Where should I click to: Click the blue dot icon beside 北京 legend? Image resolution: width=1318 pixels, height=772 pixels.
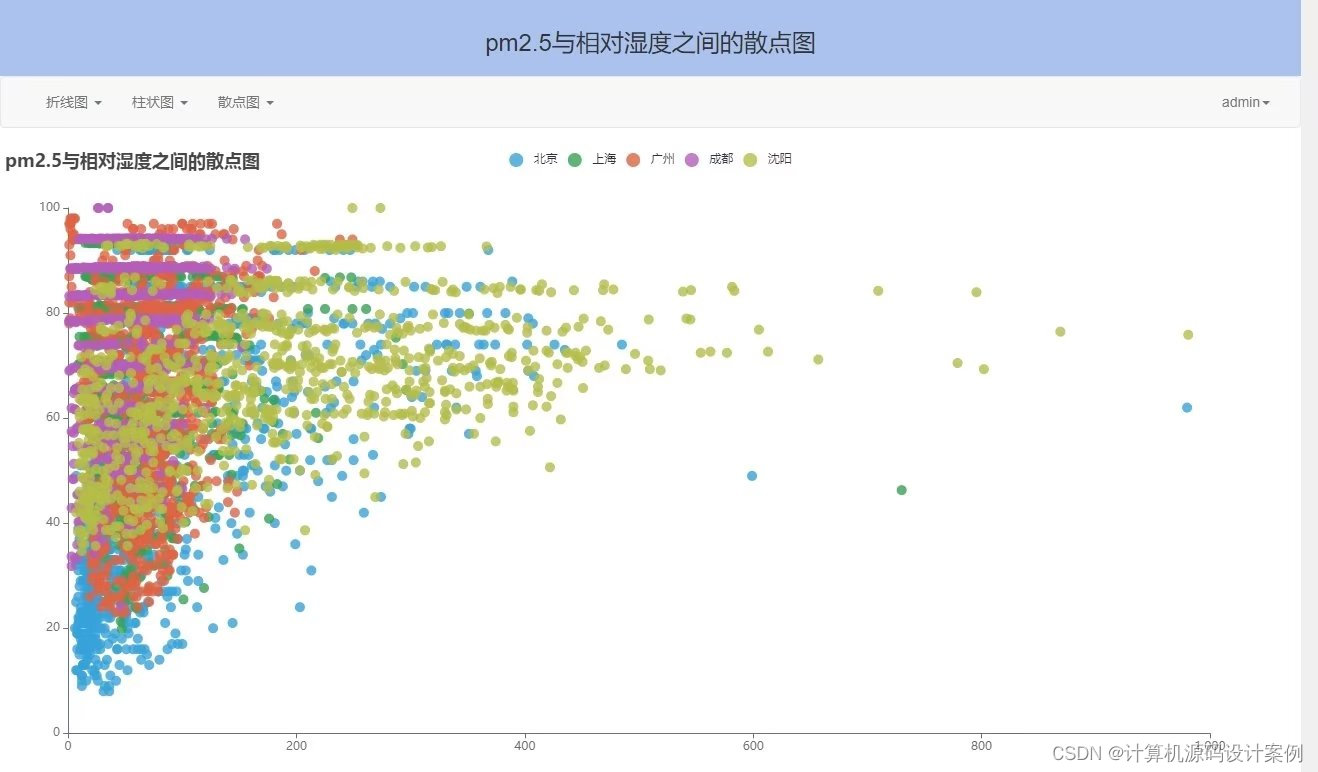coord(516,159)
